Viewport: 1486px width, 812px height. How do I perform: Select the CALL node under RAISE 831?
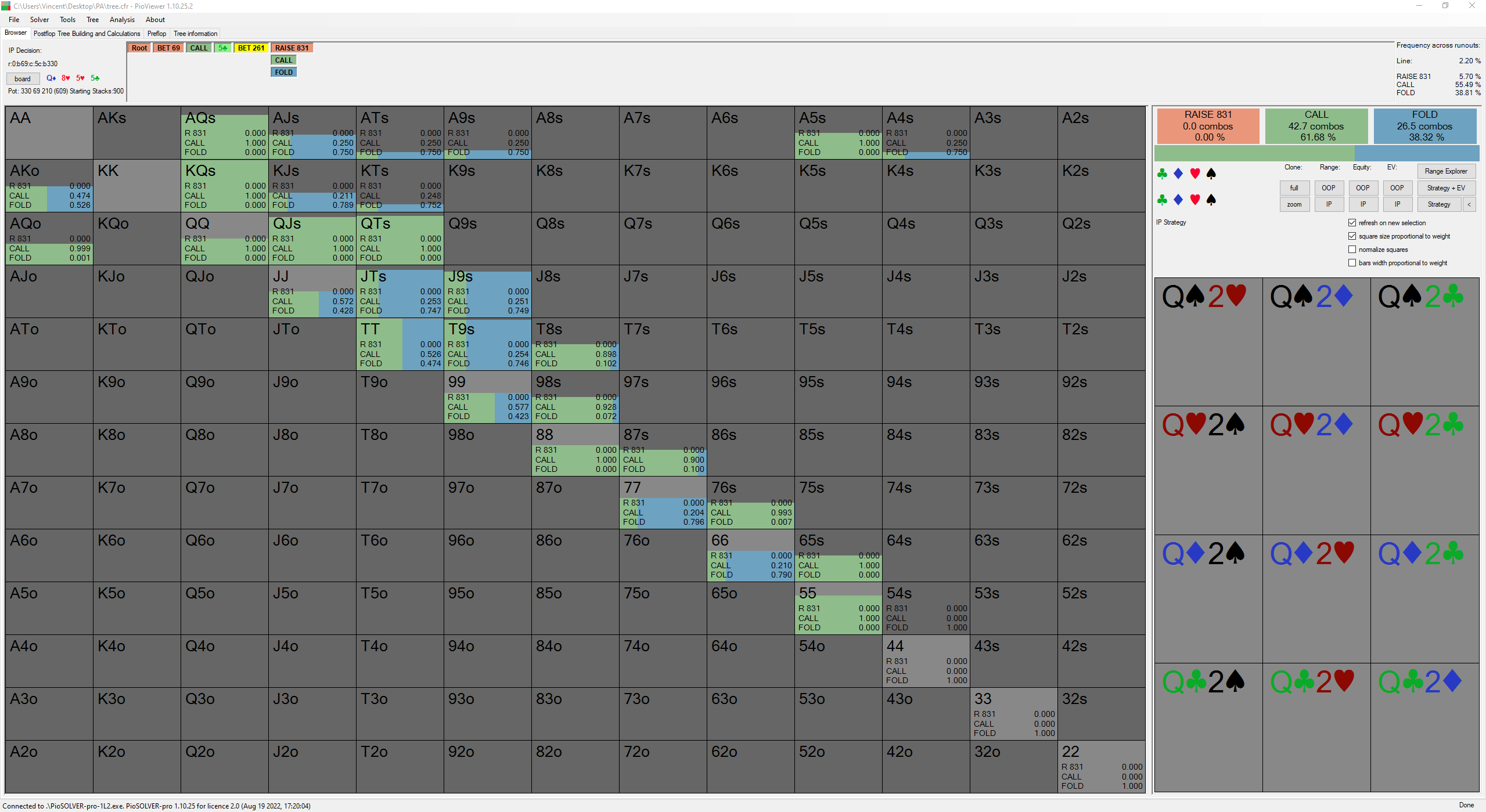click(284, 60)
